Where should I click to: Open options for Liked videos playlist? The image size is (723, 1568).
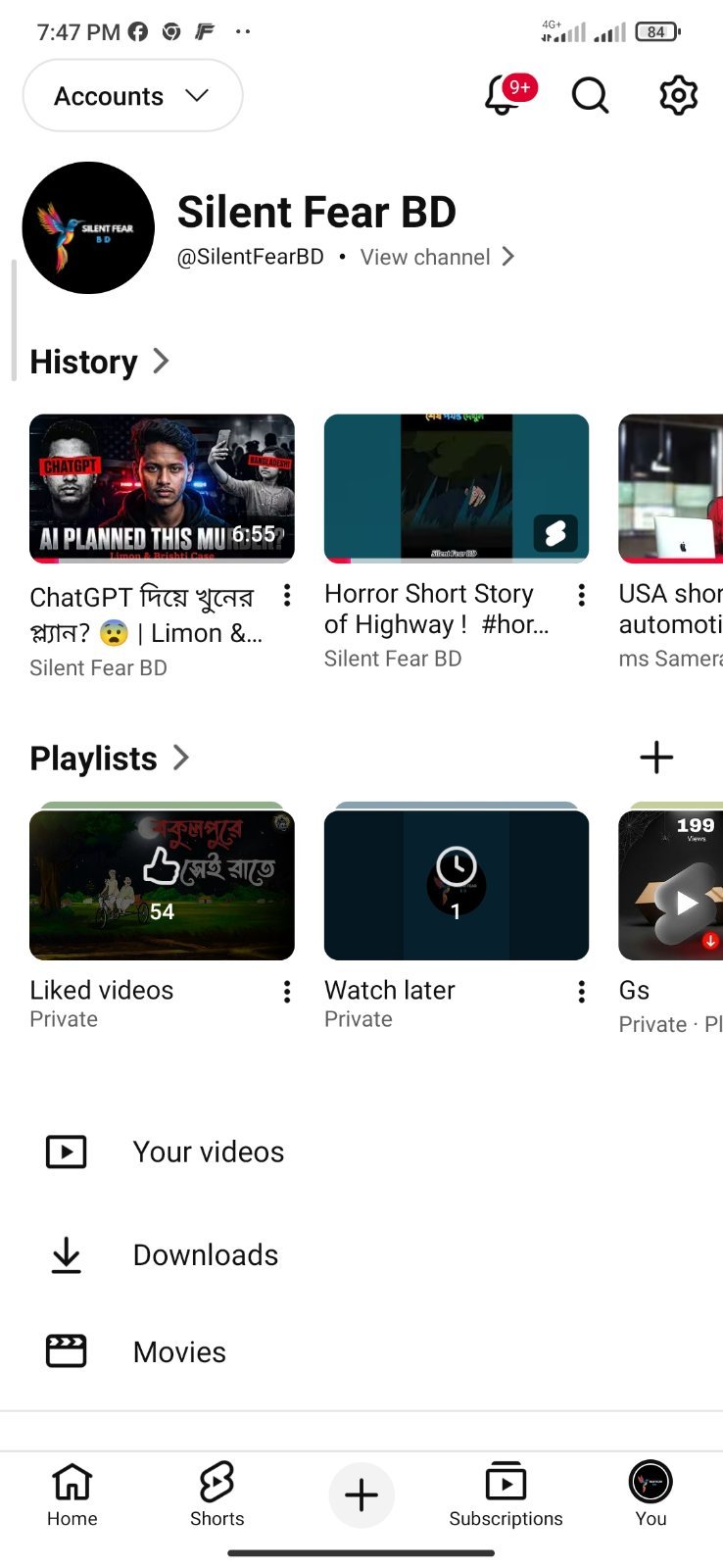point(287,992)
